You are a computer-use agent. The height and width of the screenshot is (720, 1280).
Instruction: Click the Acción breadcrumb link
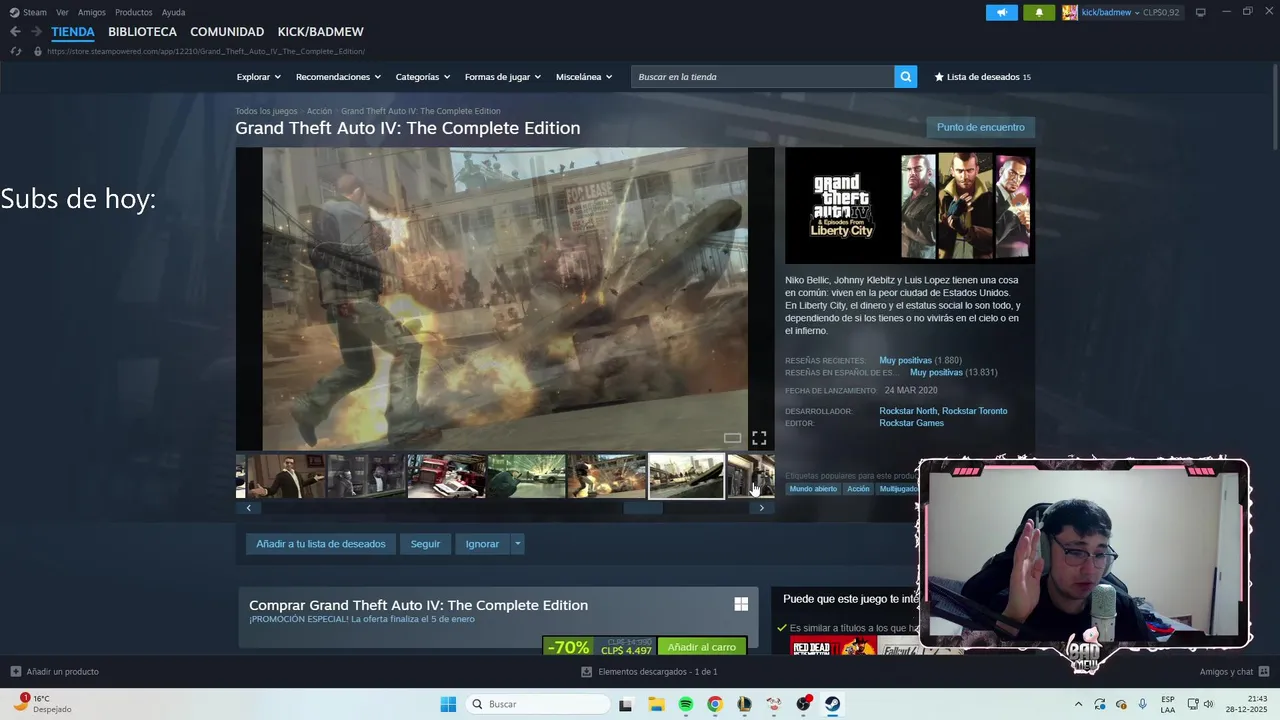(x=319, y=111)
